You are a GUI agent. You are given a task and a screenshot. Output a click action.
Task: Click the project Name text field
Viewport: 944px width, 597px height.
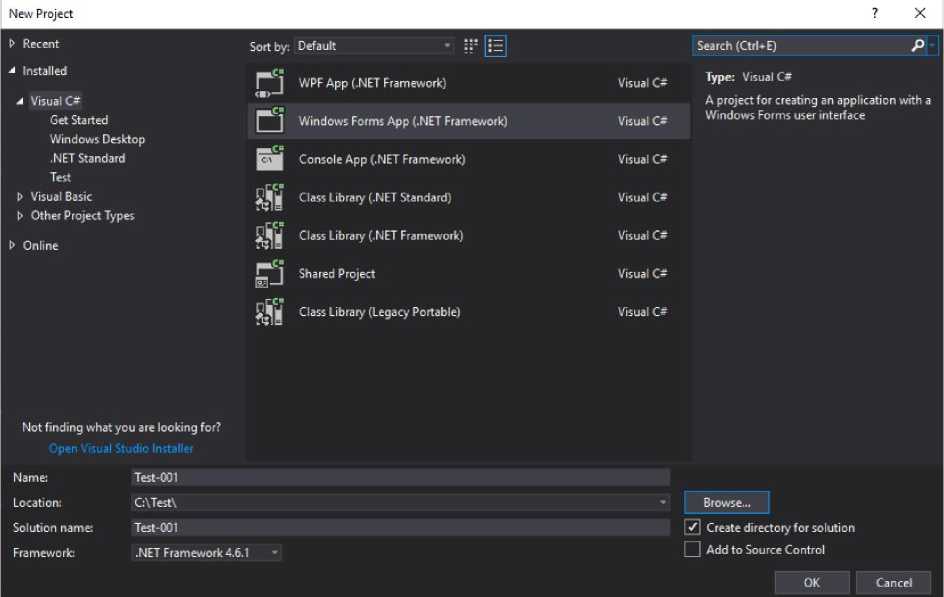(400, 478)
